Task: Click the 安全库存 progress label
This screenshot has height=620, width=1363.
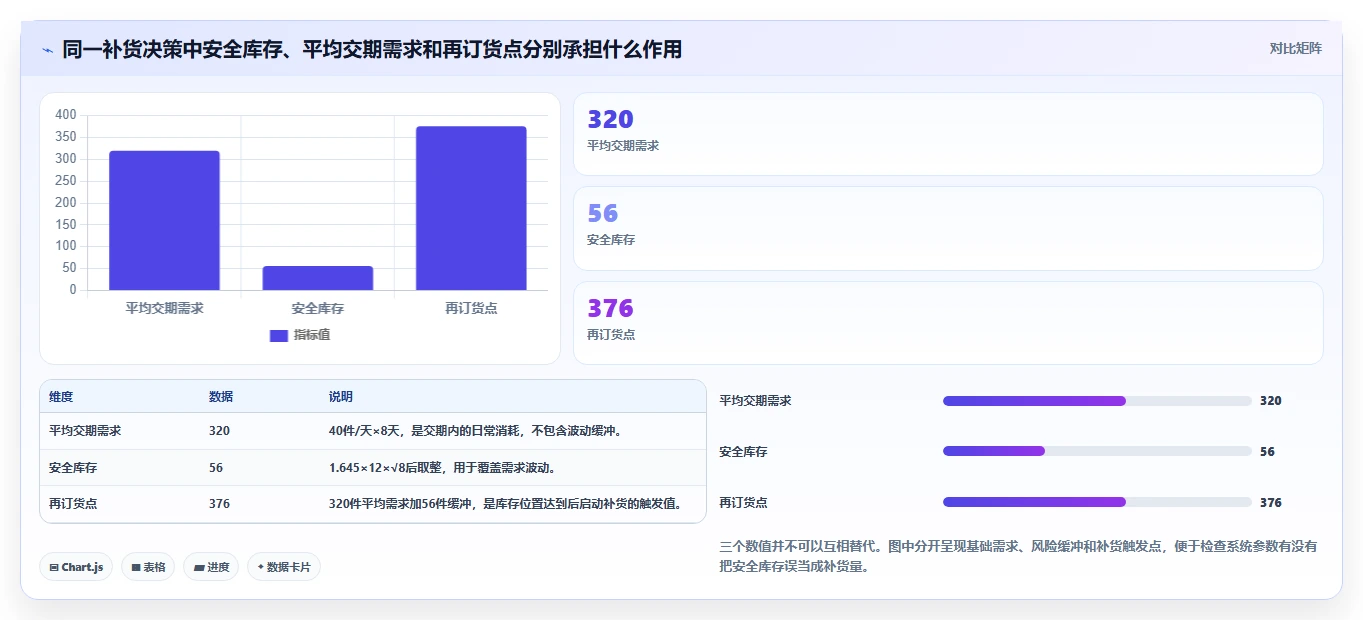Action: [743, 452]
